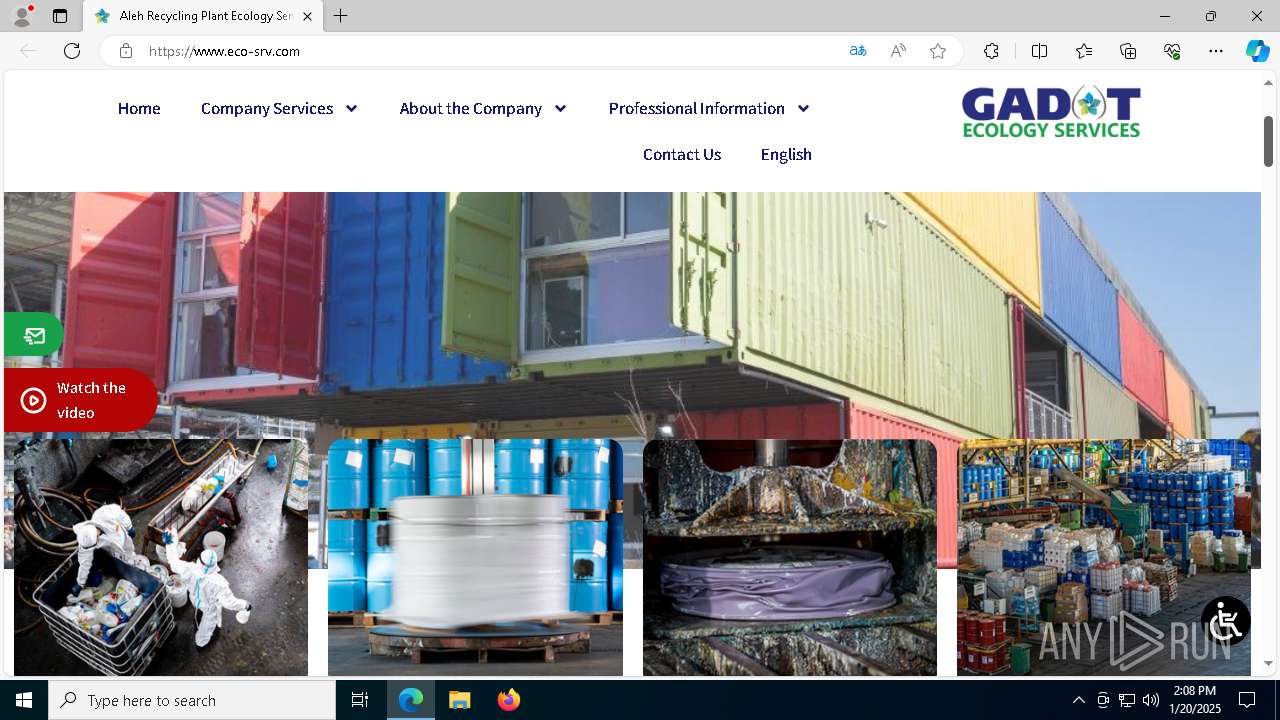Open the tab actions menu icon

coord(60,16)
